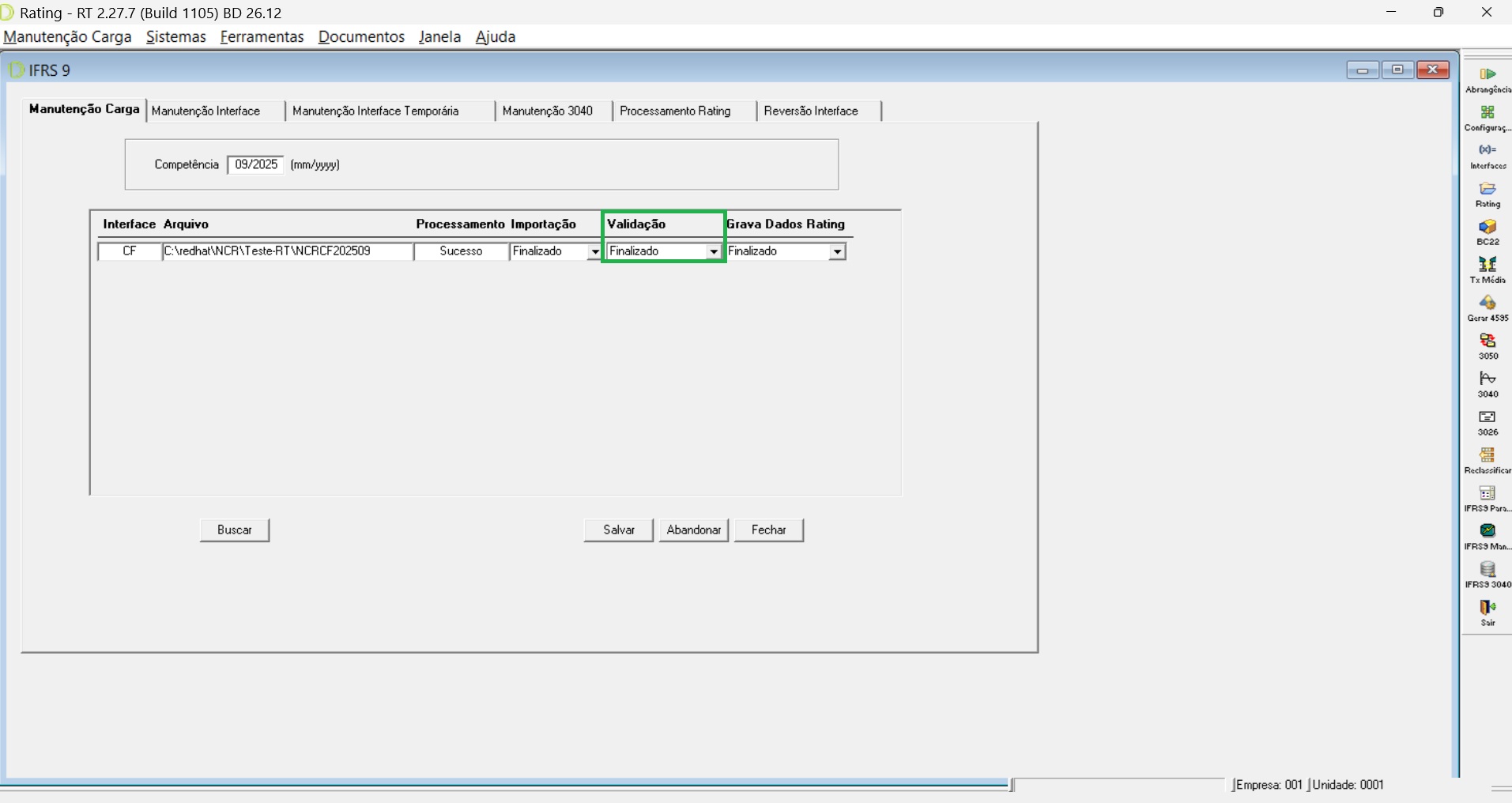Screen dimensions: 1512x803
Task: Click the Competência date input field
Action: (x=255, y=164)
